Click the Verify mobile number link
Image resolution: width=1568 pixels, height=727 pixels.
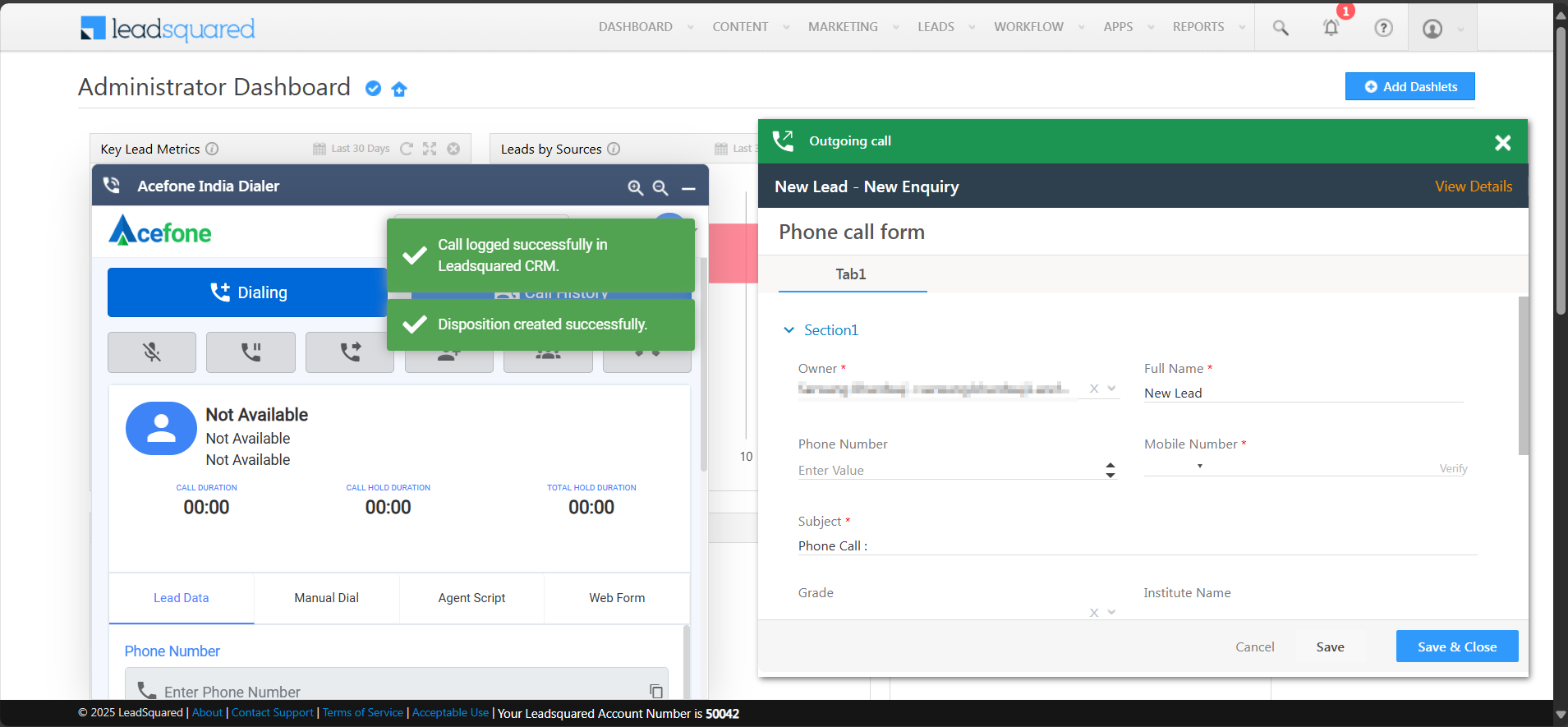(1452, 468)
